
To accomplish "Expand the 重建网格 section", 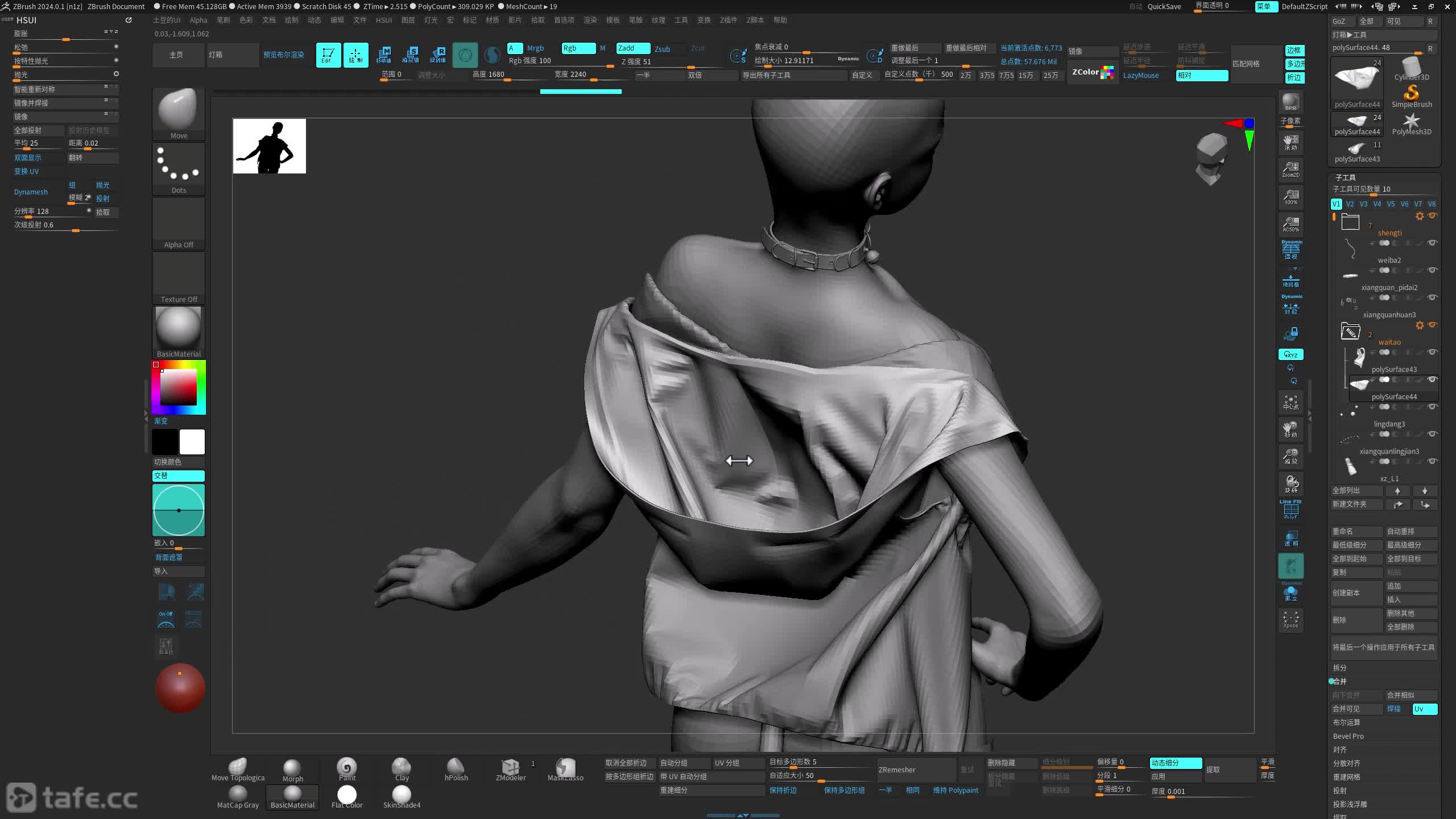I will [x=1346, y=777].
